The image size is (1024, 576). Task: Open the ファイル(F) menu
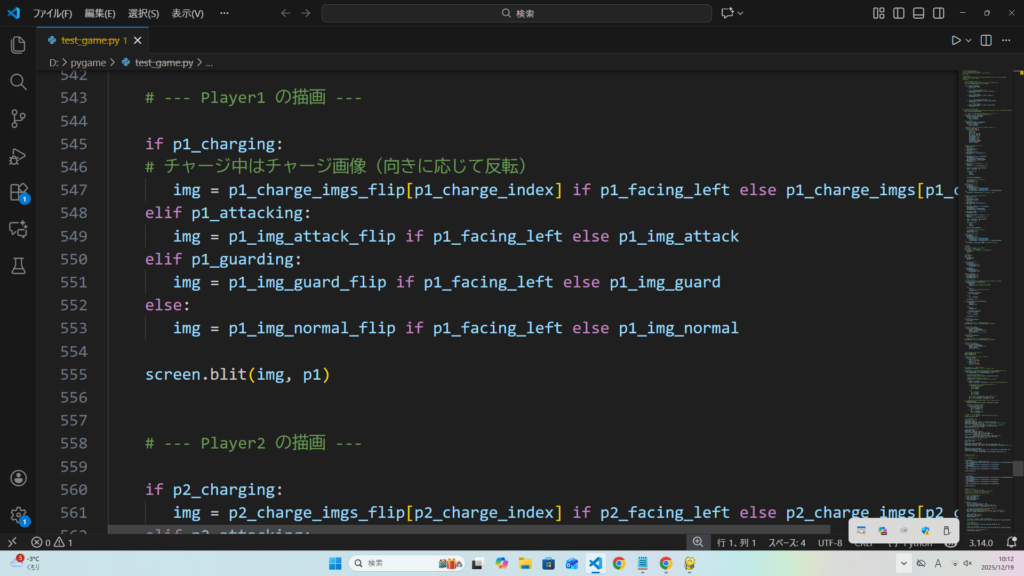click(53, 14)
